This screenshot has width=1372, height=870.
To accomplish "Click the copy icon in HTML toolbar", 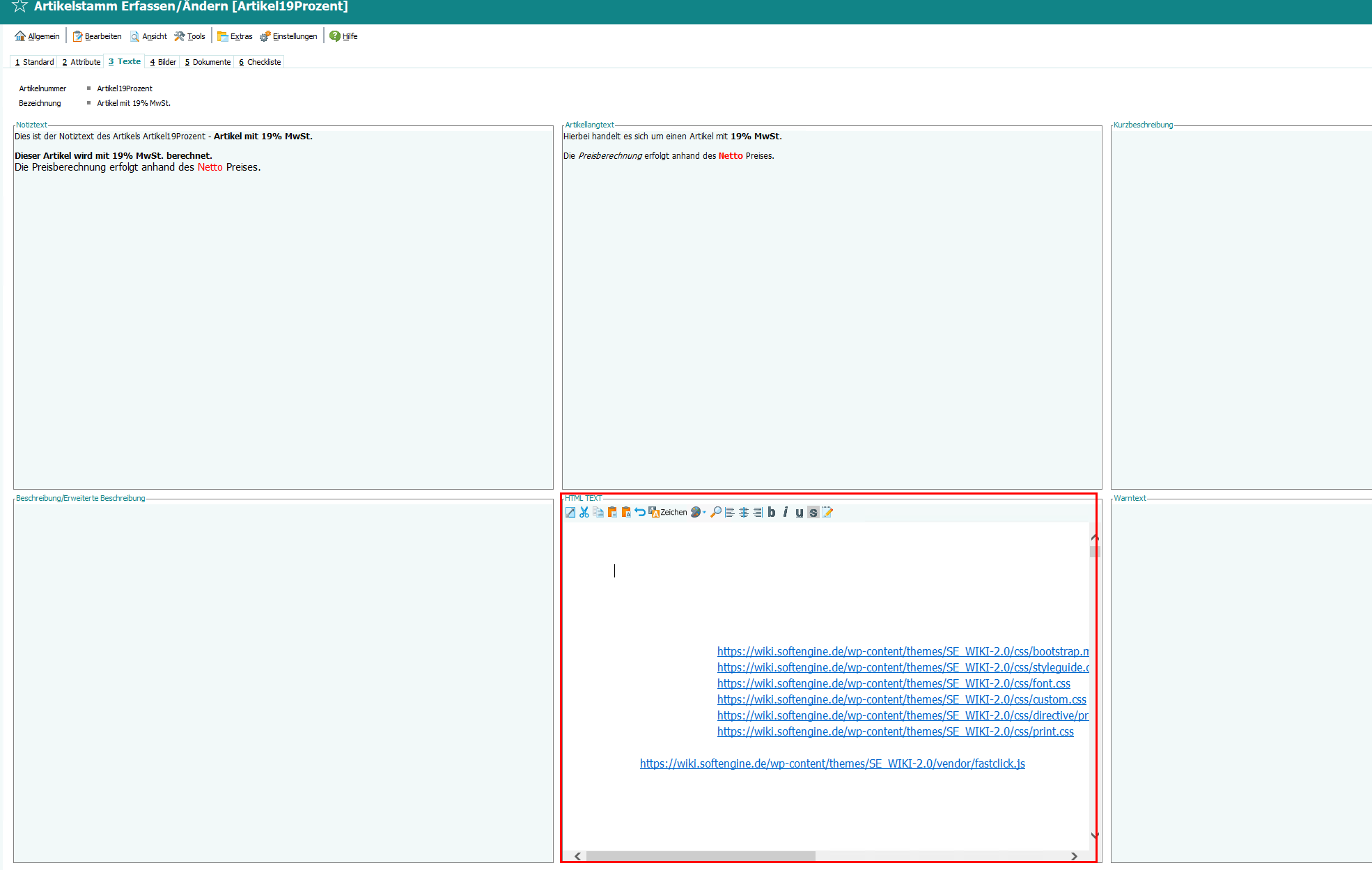I will (x=598, y=512).
